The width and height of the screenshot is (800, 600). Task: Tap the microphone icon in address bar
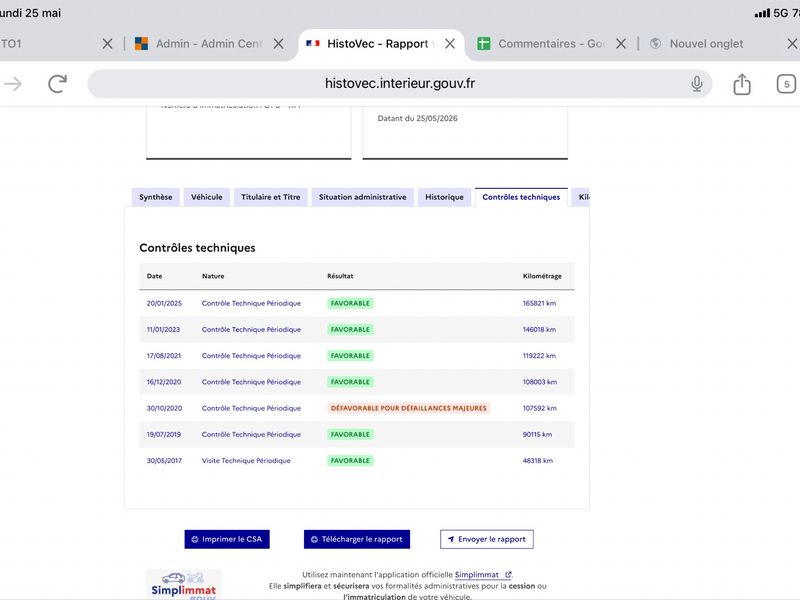(696, 84)
